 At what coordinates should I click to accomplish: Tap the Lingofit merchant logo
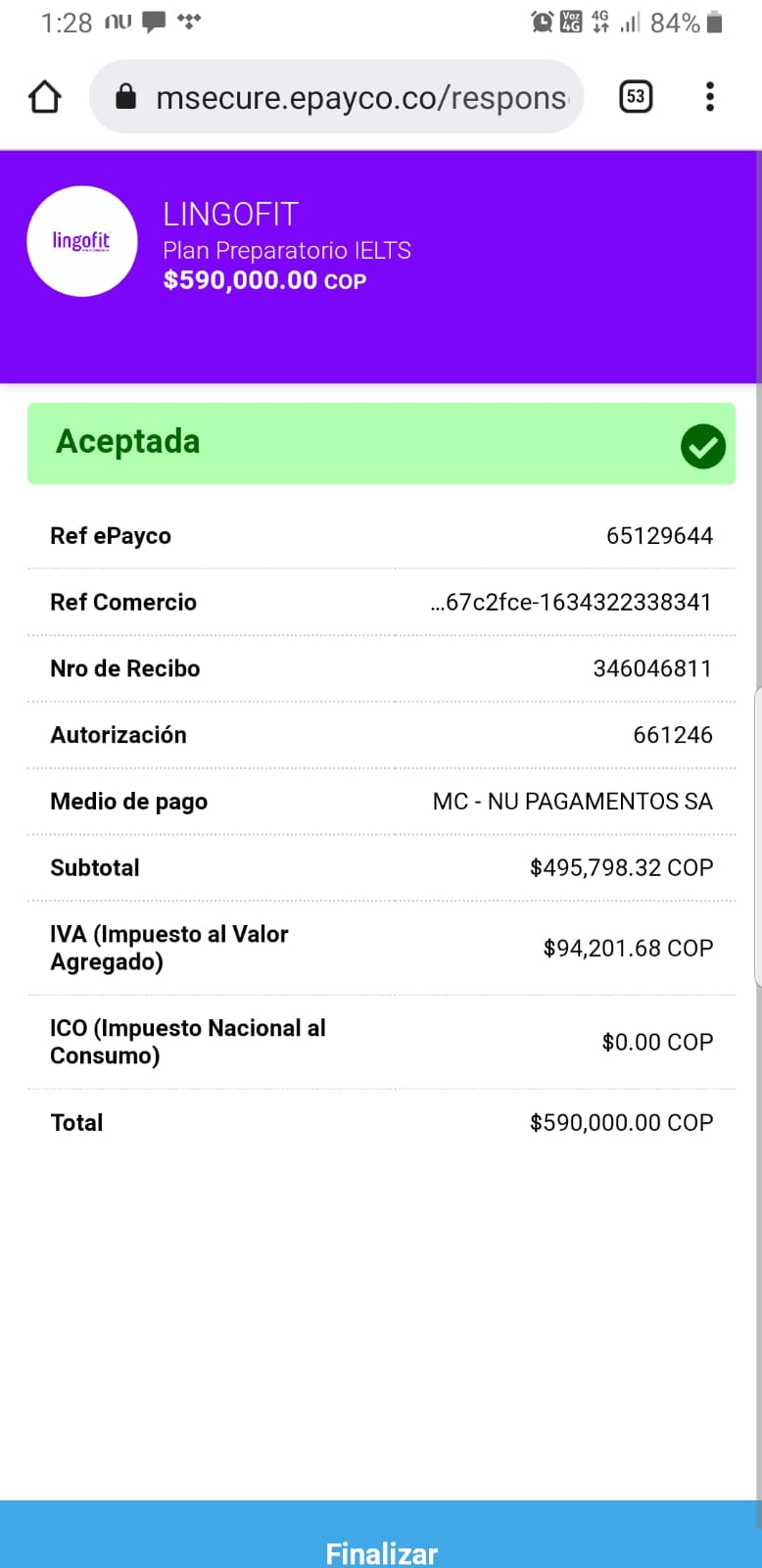[x=82, y=241]
